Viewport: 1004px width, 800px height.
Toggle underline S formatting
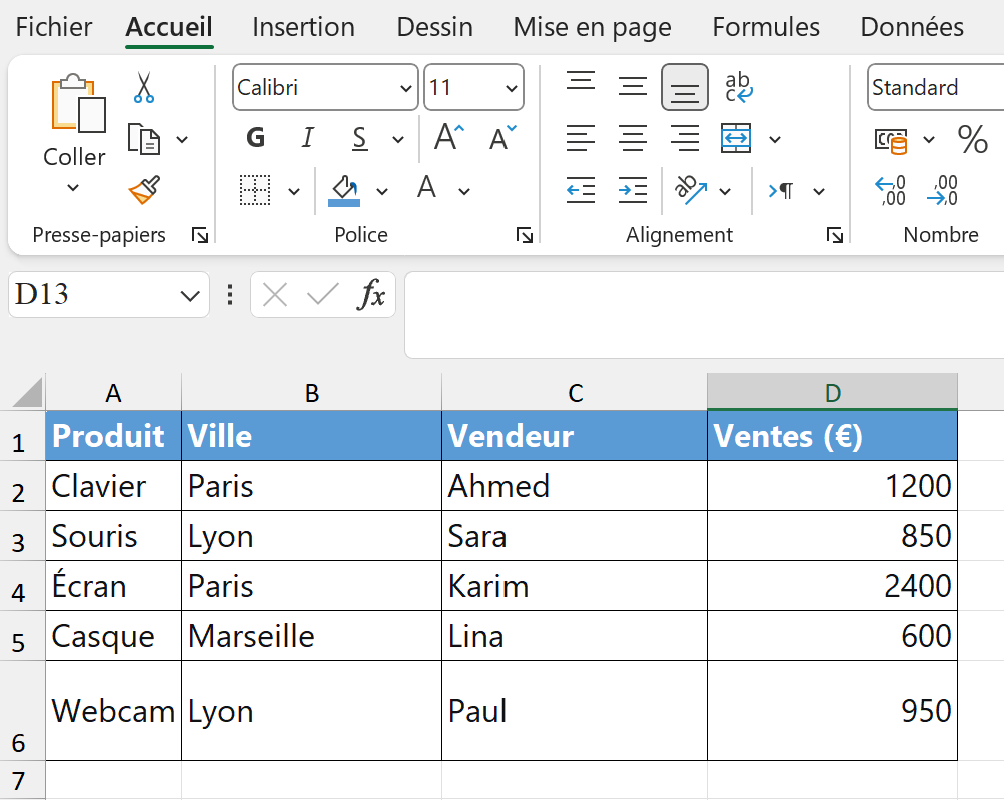click(360, 138)
